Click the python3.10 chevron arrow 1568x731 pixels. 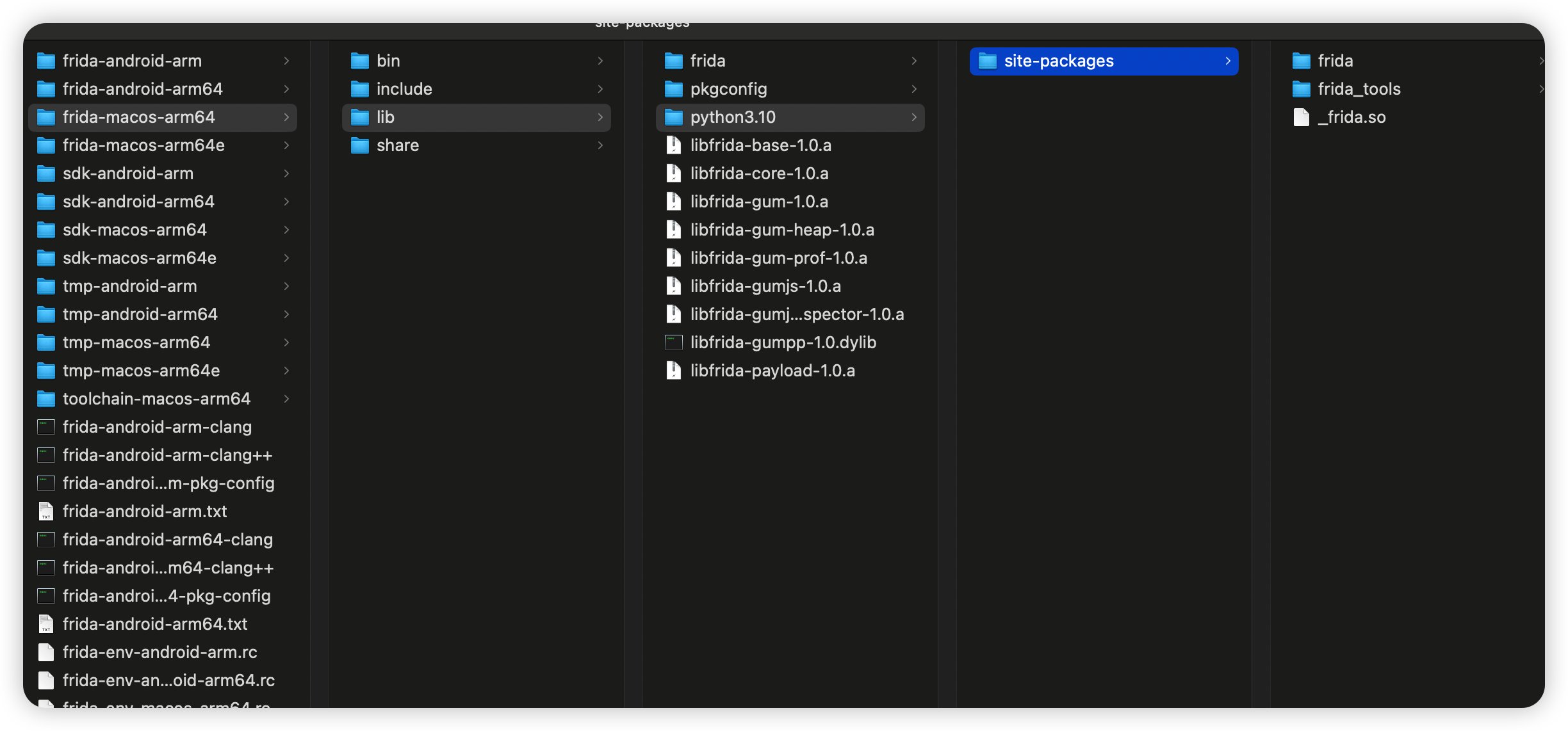(x=914, y=117)
